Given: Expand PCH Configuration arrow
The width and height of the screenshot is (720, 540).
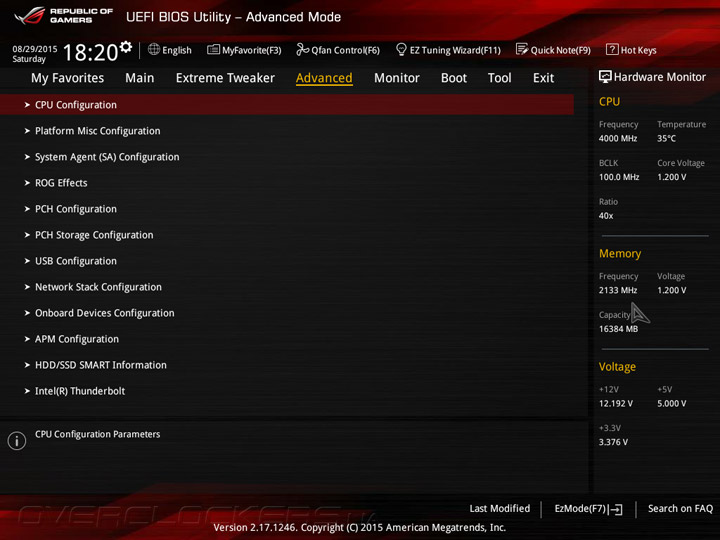Looking at the screenshot, I should click(27, 209).
